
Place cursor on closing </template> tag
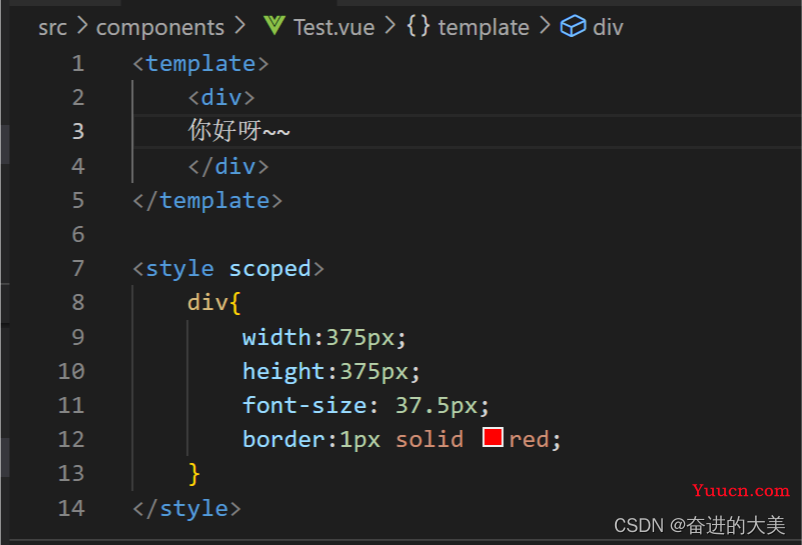(x=208, y=200)
